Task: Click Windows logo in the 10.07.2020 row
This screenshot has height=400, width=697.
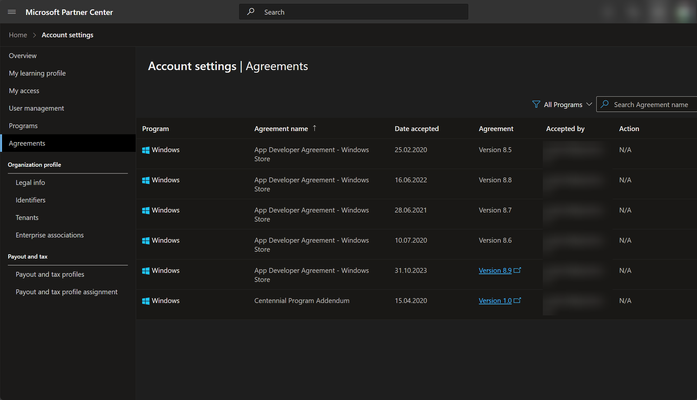Action: [145, 241]
